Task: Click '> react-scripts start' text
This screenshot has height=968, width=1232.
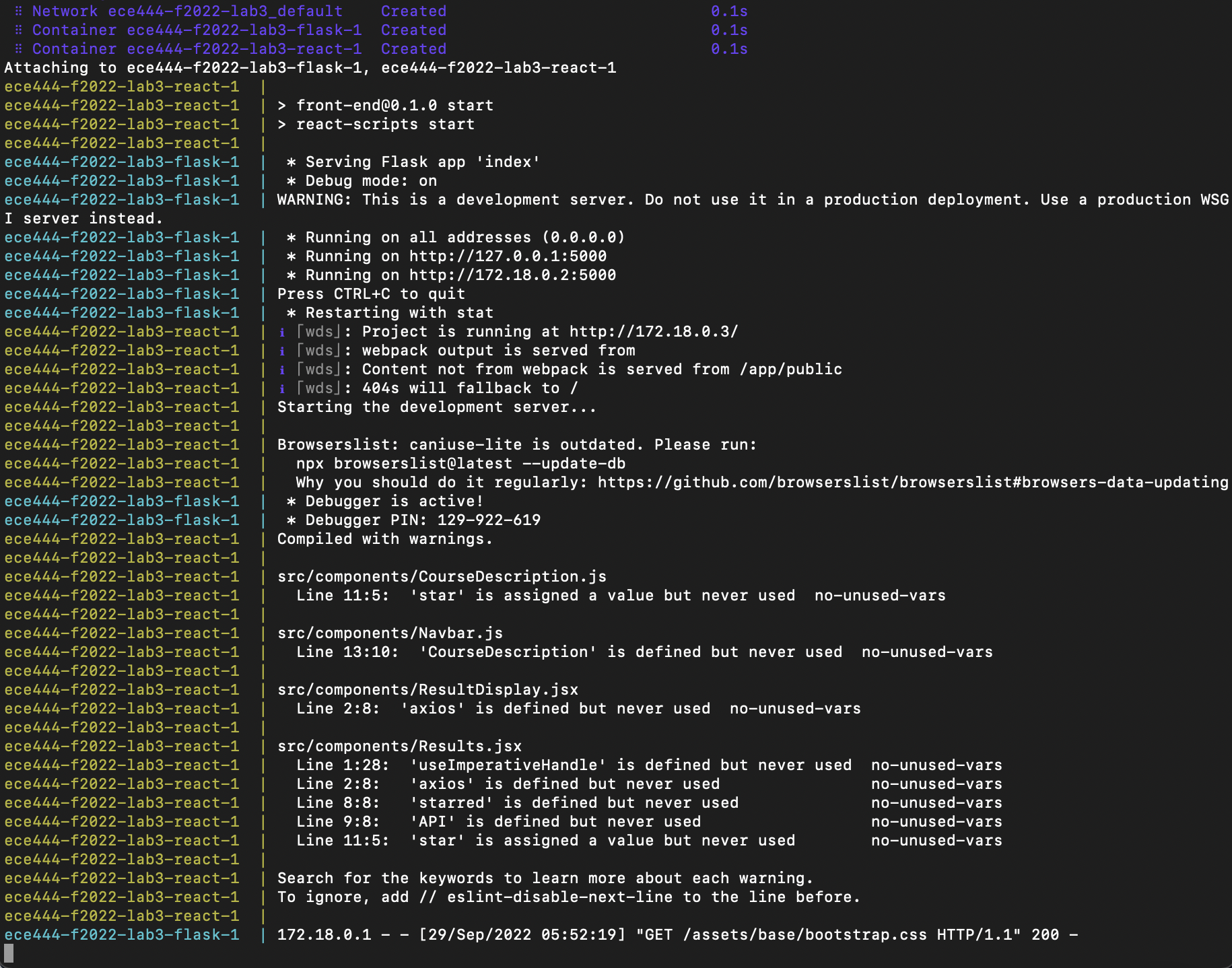Action: (376, 125)
